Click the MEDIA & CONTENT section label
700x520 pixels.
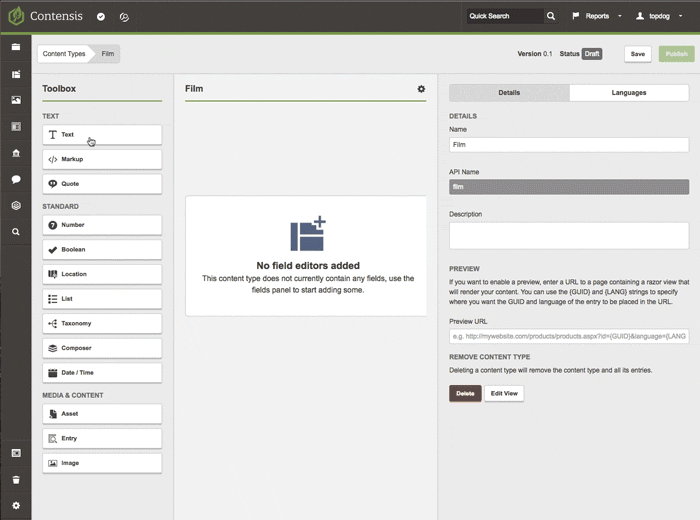(73, 395)
